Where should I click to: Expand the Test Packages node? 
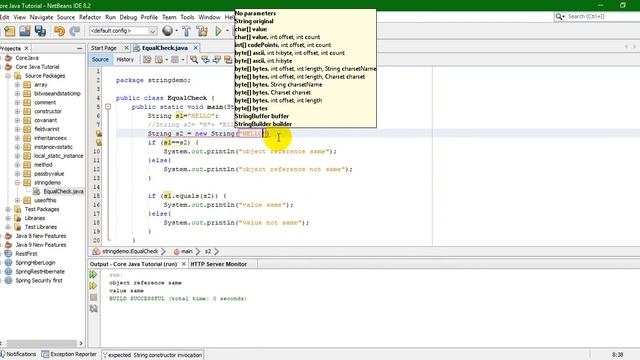point(8,209)
